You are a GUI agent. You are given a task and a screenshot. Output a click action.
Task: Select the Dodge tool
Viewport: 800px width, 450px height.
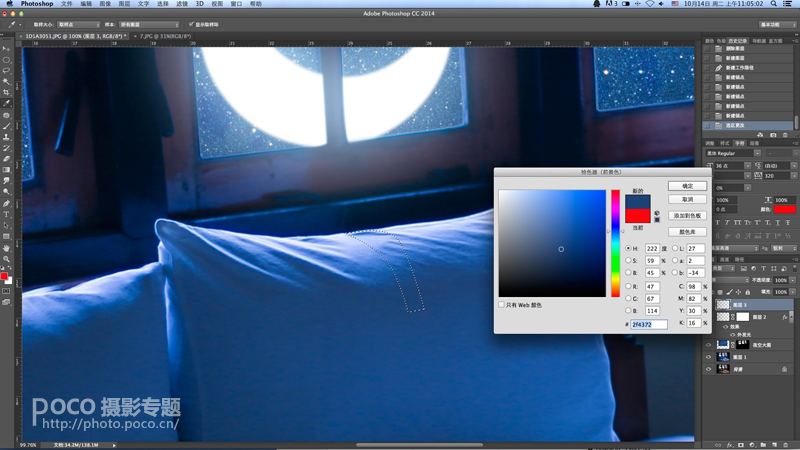click(6, 192)
